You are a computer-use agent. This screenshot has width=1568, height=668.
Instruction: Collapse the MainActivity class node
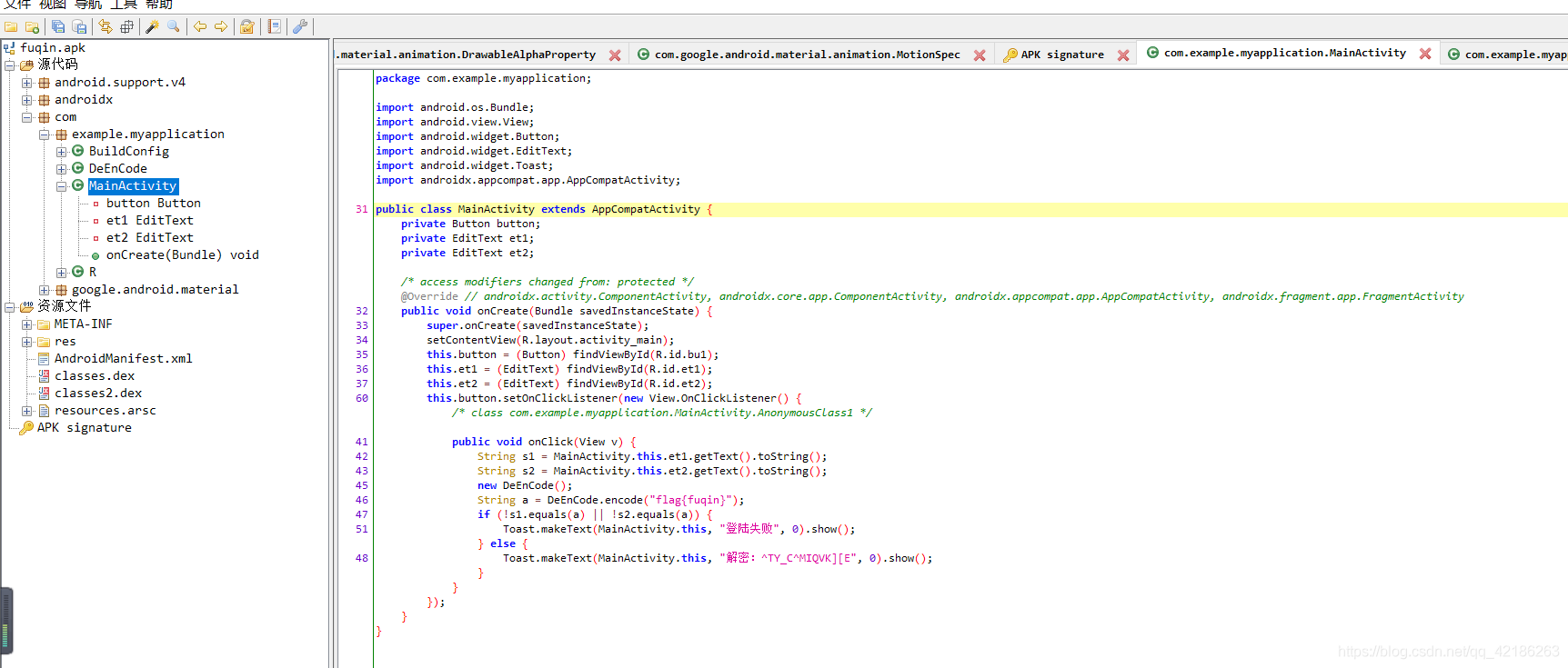(61, 186)
